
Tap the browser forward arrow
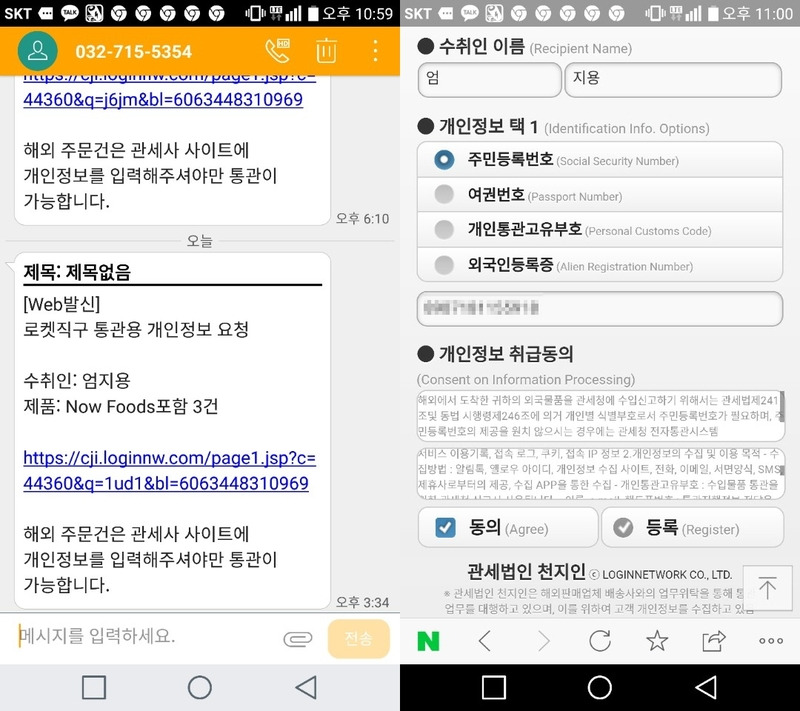544,641
